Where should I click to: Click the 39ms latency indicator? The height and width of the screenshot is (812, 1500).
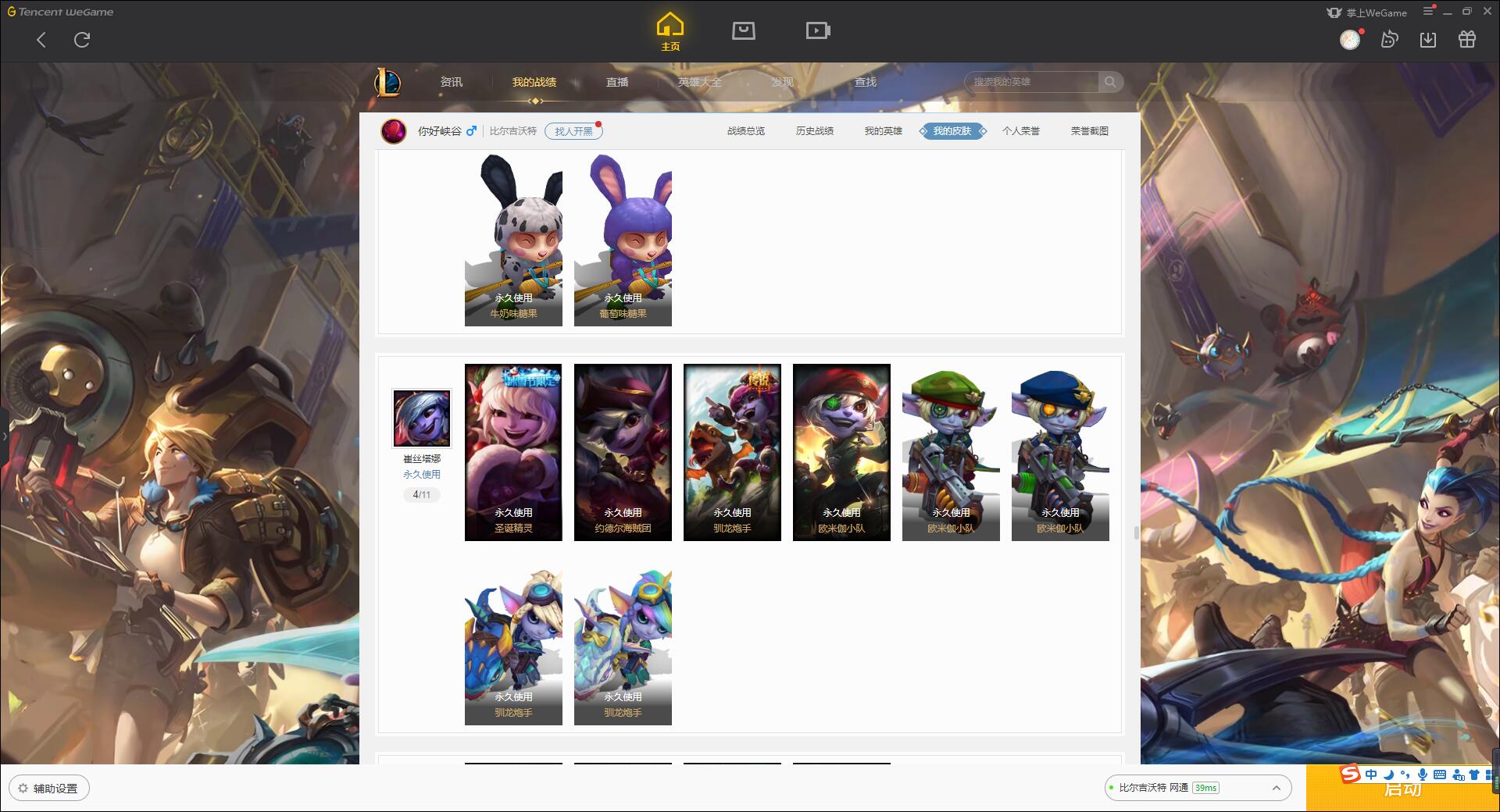coord(1206,788)
